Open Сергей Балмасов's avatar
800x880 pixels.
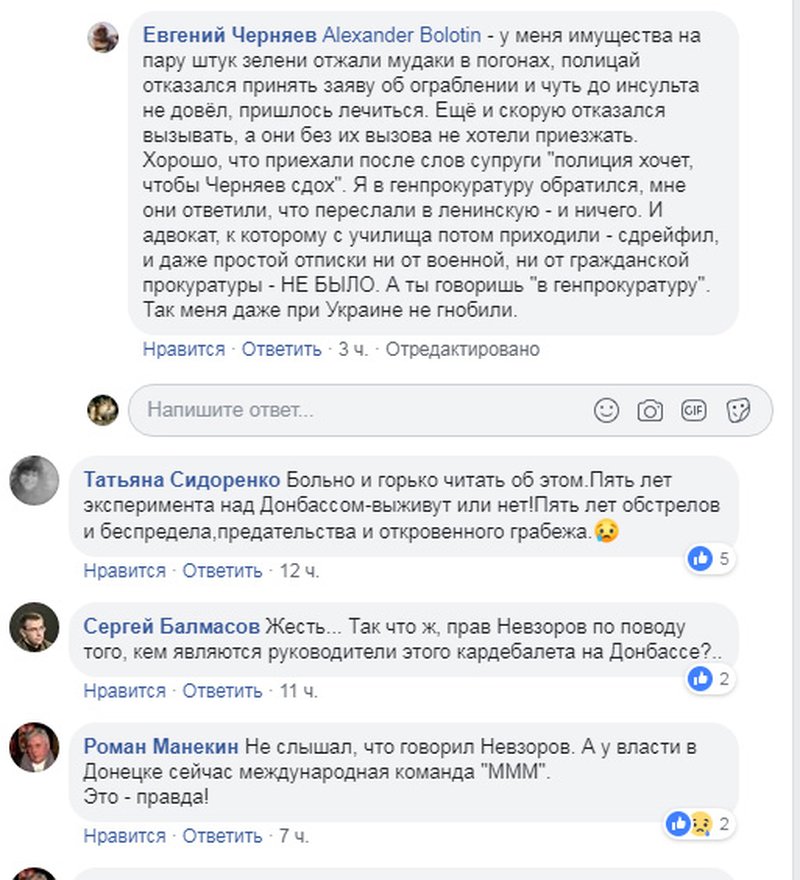coord(34,628)
